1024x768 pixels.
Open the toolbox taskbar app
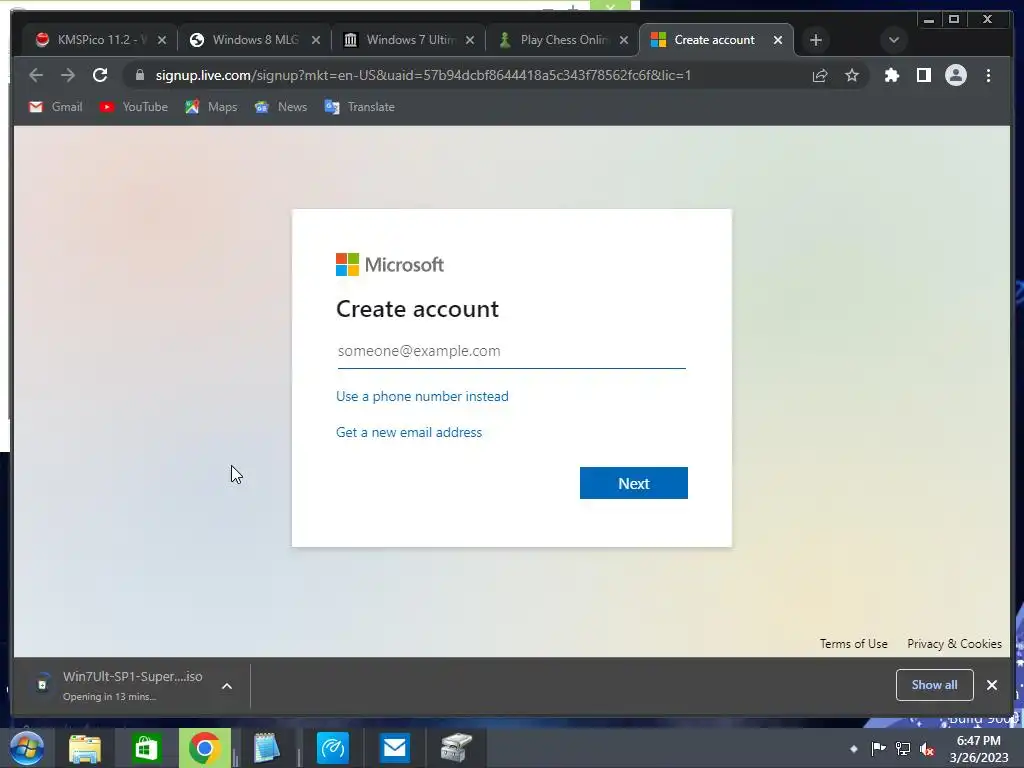[456, 748]
